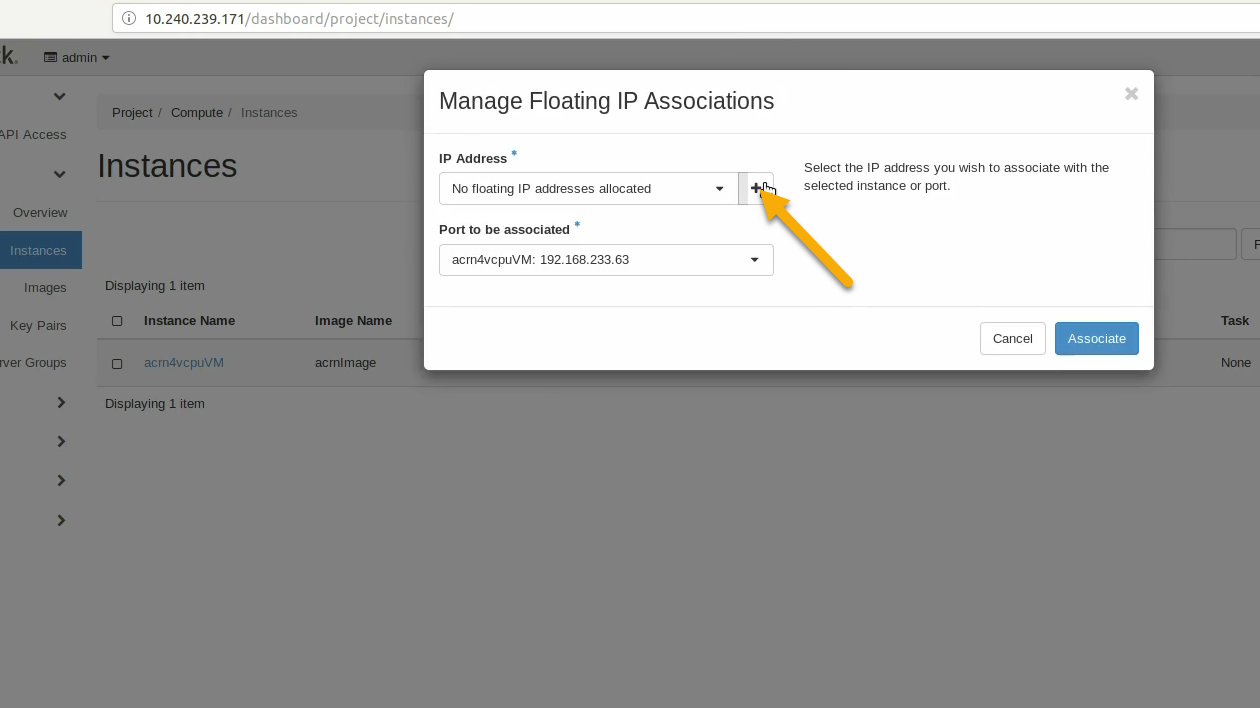
Task: Open the IP Address dropdown
Action: tap(588, 188)
